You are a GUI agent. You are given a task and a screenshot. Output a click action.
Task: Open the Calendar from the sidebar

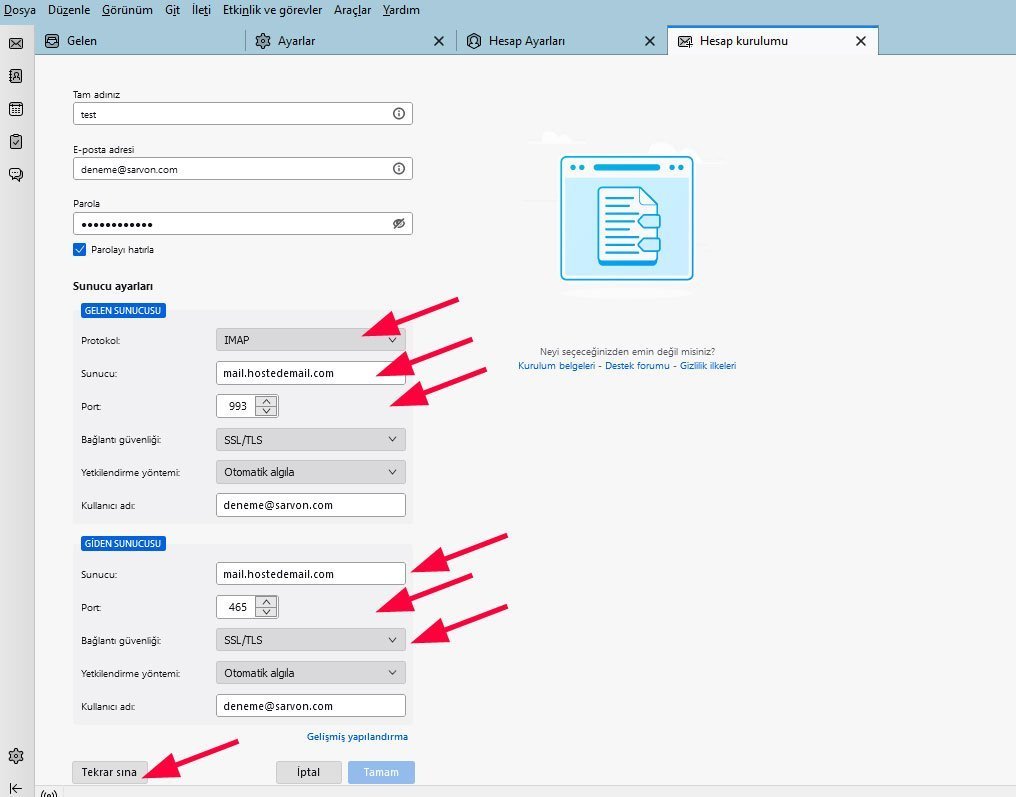point(15,109)
